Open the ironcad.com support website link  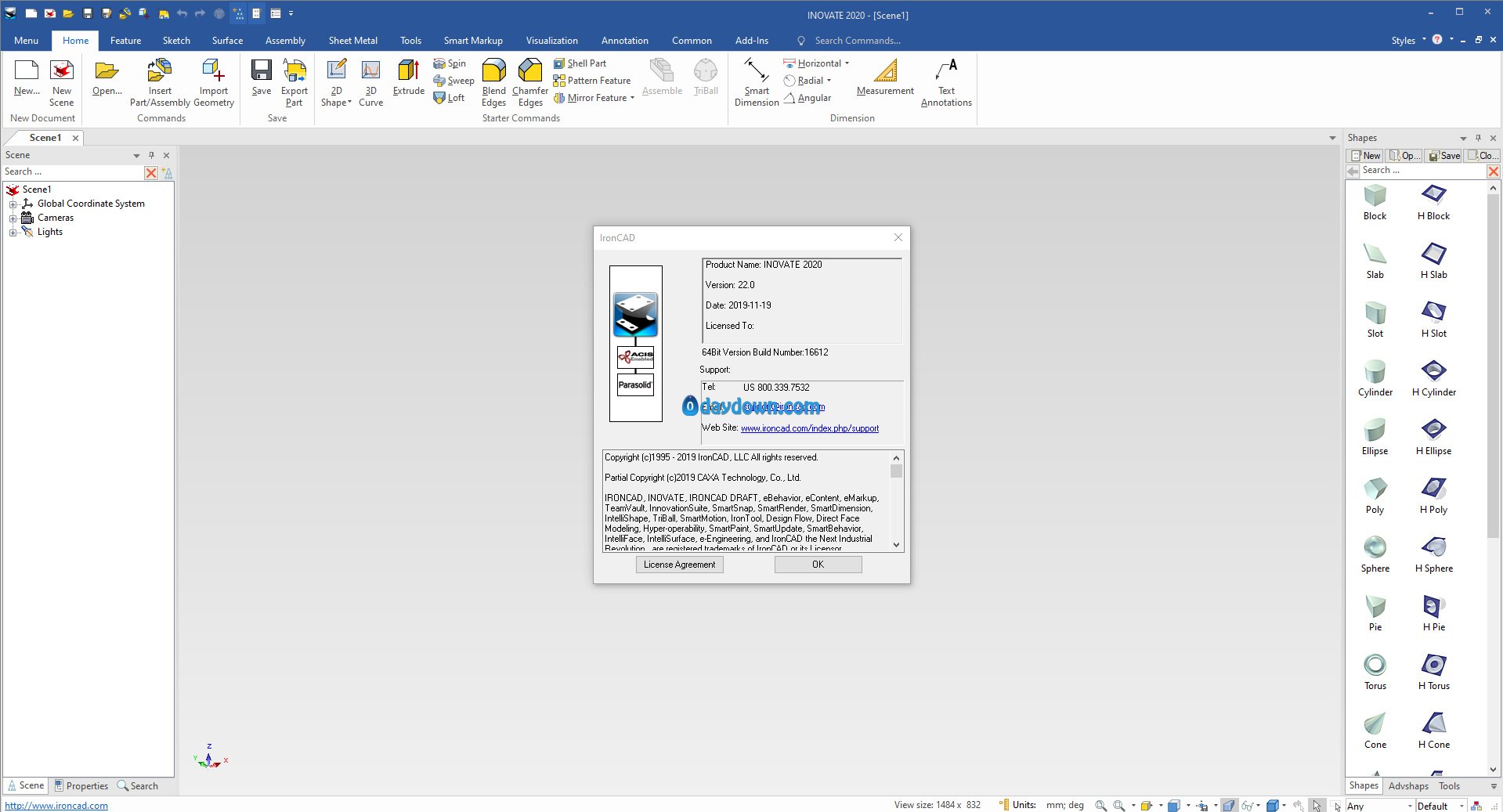point(810,428)
